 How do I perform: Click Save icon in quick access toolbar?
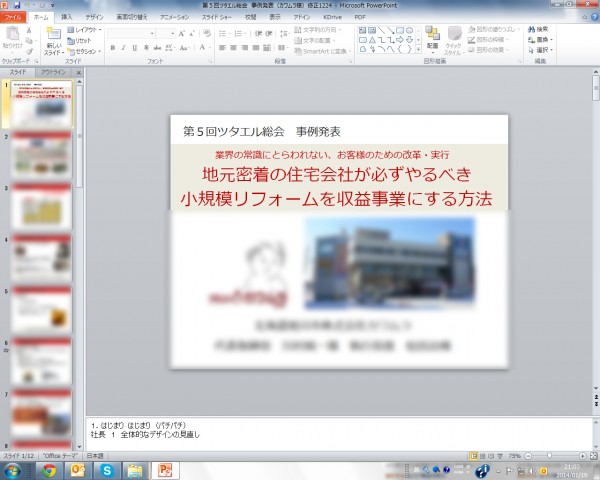point(17,5)
